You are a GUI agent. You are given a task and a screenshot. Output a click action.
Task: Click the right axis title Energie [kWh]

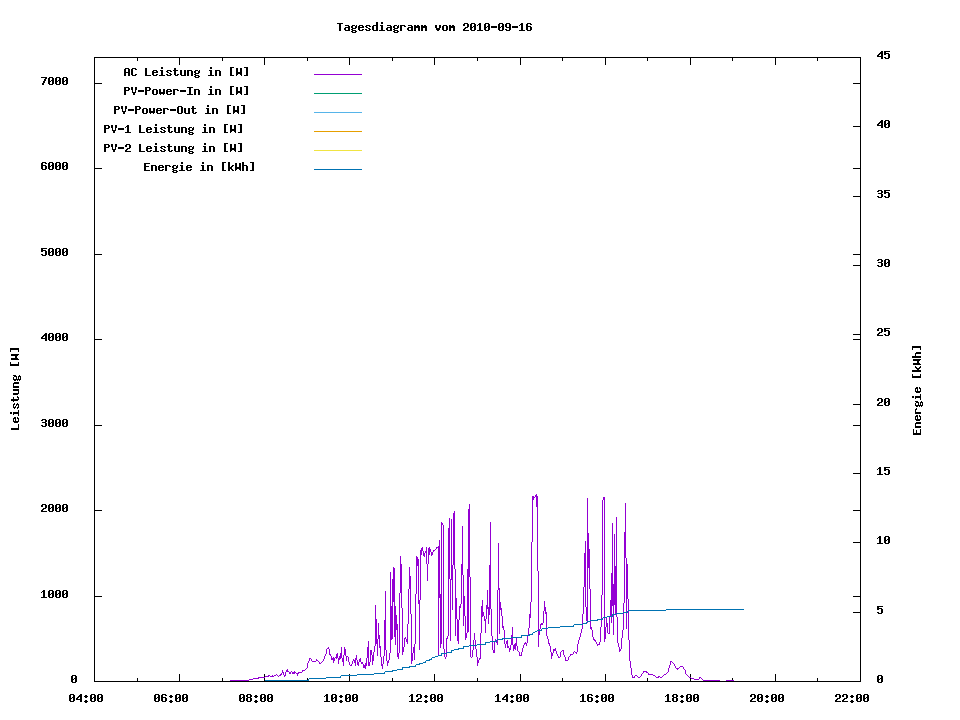(917, 390)
